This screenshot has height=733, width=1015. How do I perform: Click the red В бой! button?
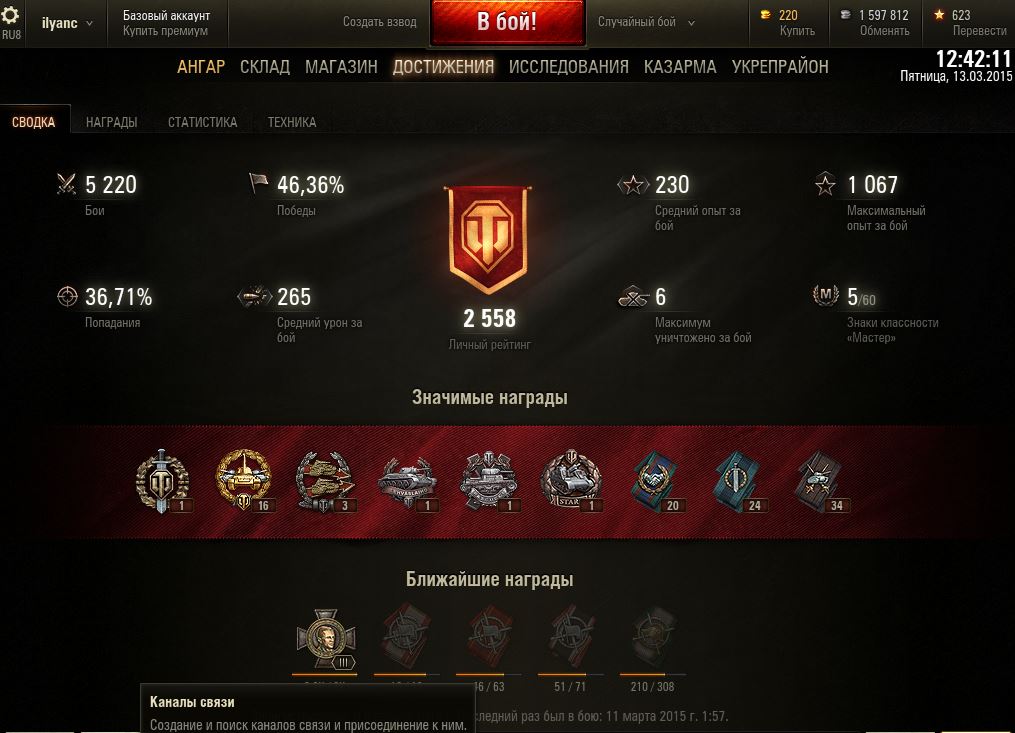[508, 22]
